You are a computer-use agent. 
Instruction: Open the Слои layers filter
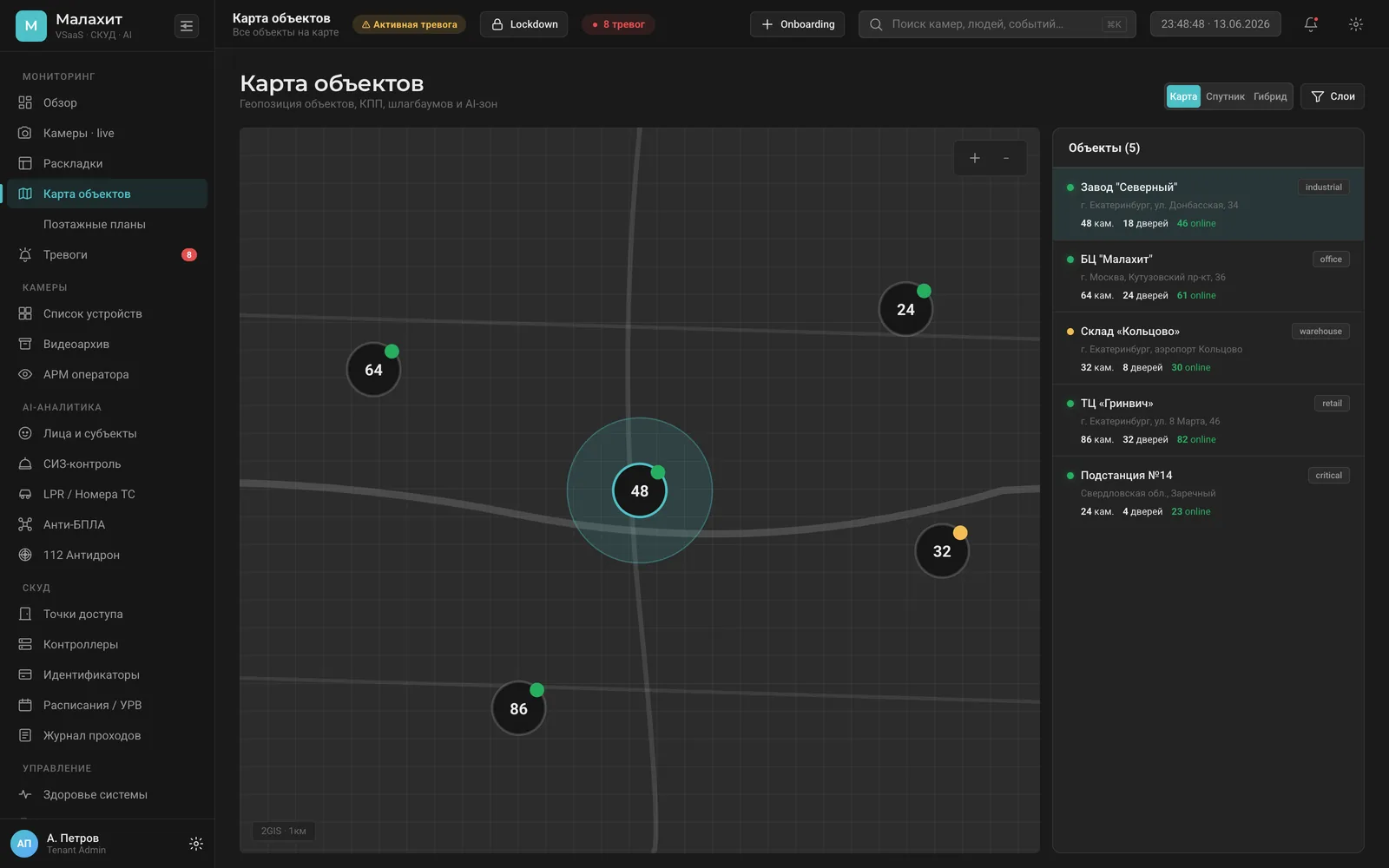[1333, 96]
